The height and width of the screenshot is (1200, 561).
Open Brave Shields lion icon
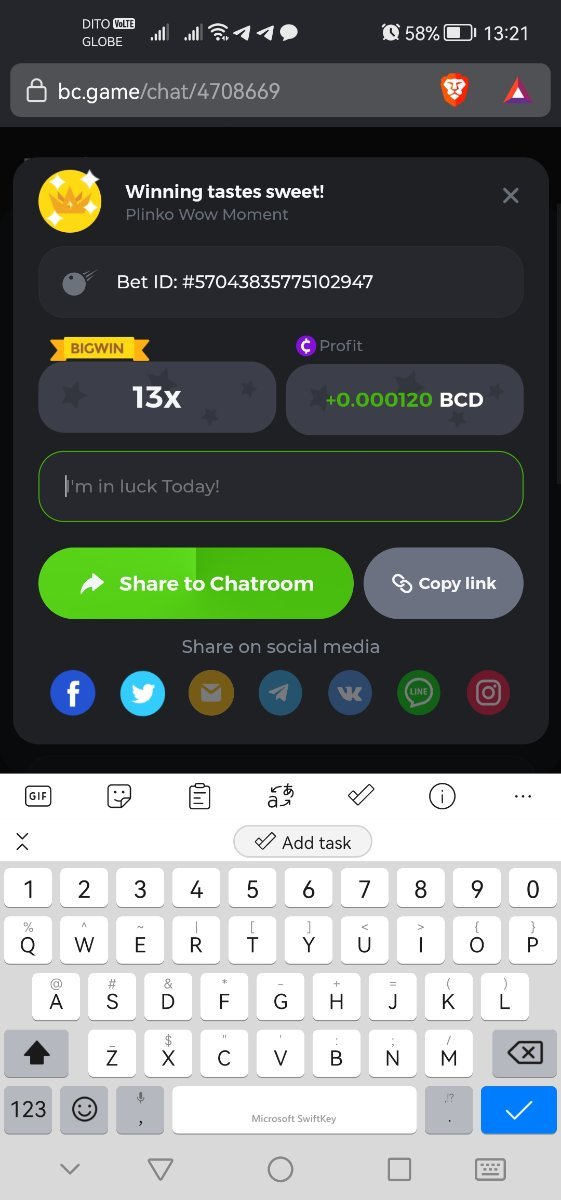[x=454, y=92]
